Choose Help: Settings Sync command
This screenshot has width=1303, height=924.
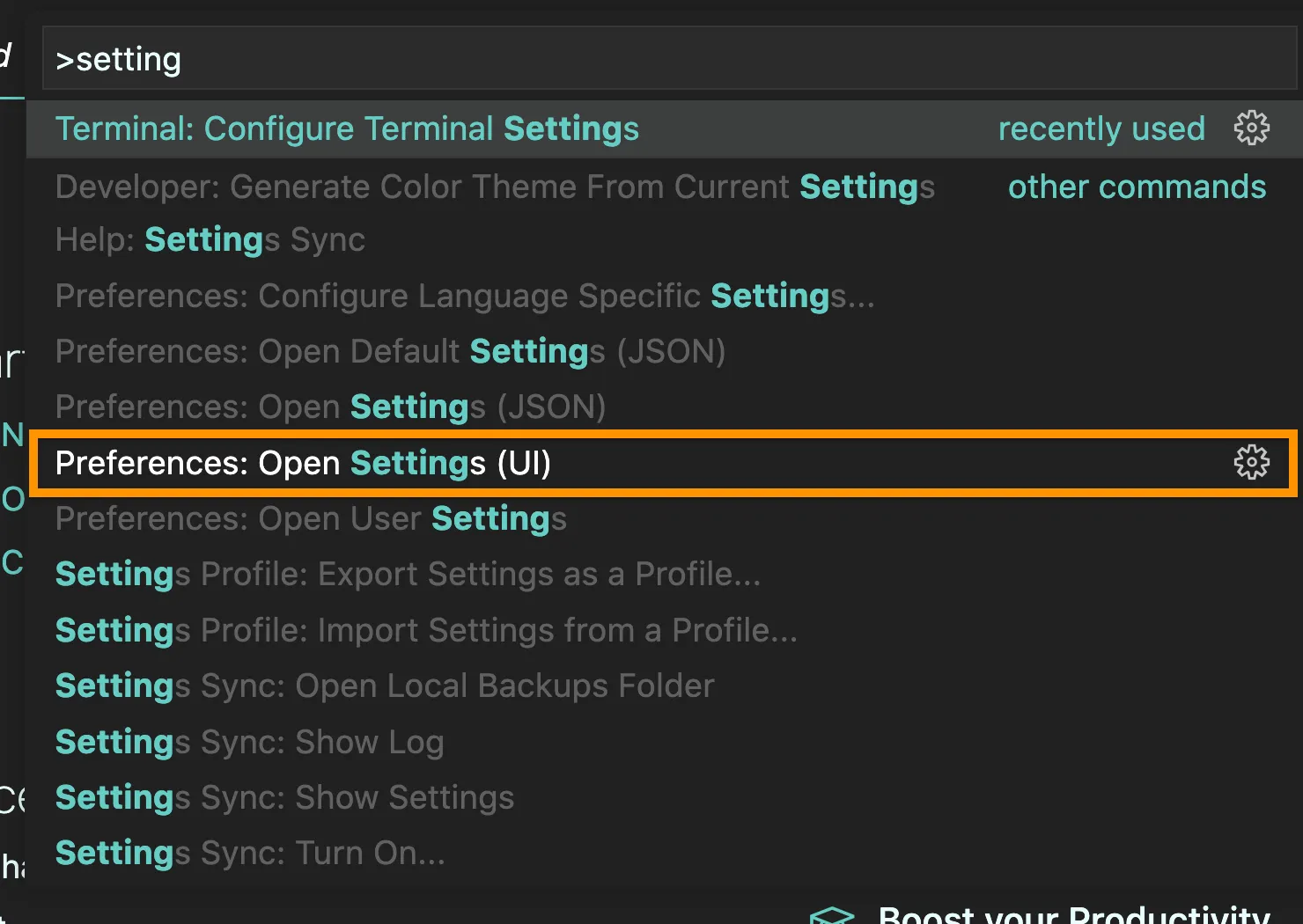[210, 240]
